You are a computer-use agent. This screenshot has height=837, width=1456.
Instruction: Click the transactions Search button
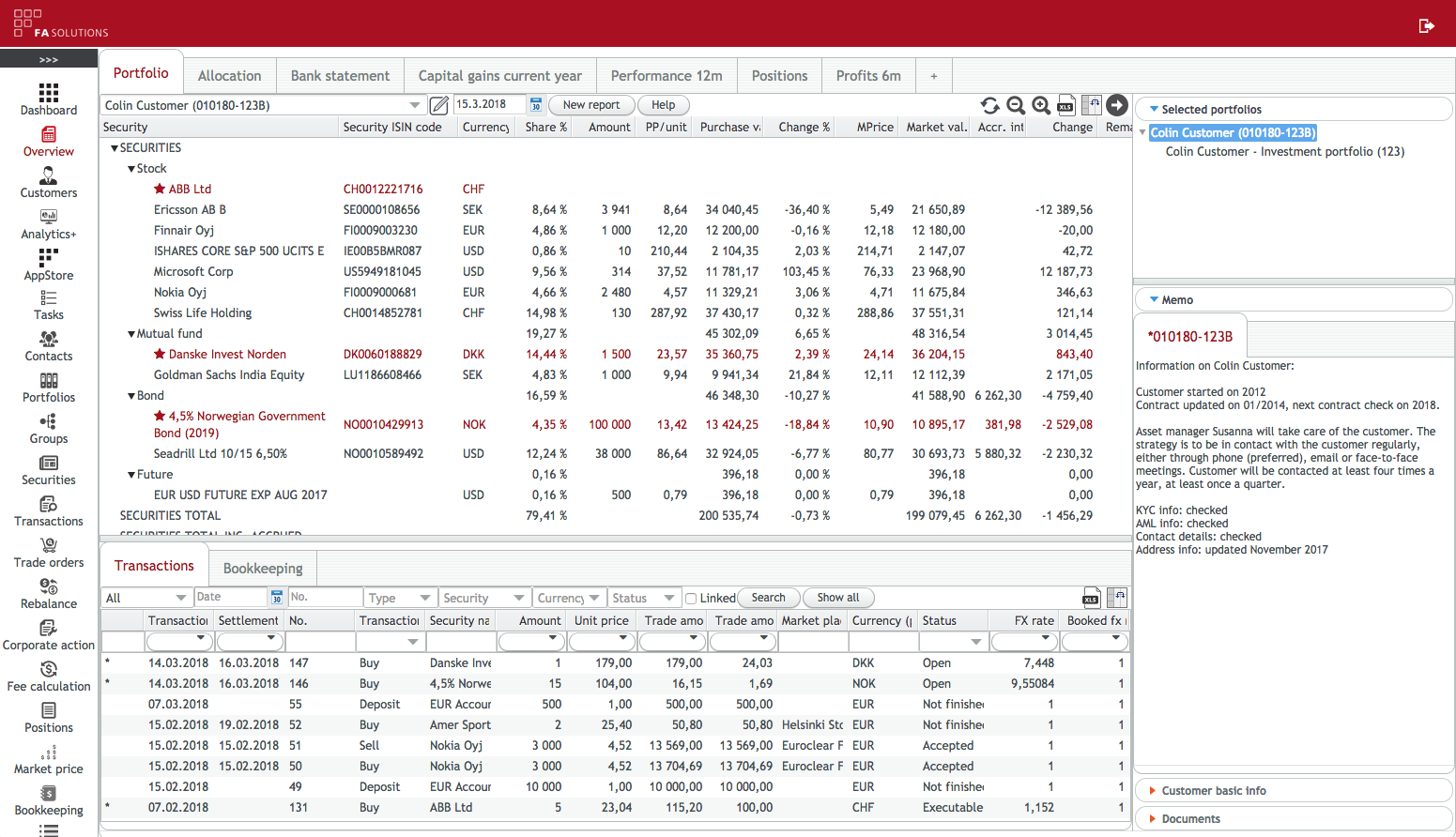(x=769, y=598)
